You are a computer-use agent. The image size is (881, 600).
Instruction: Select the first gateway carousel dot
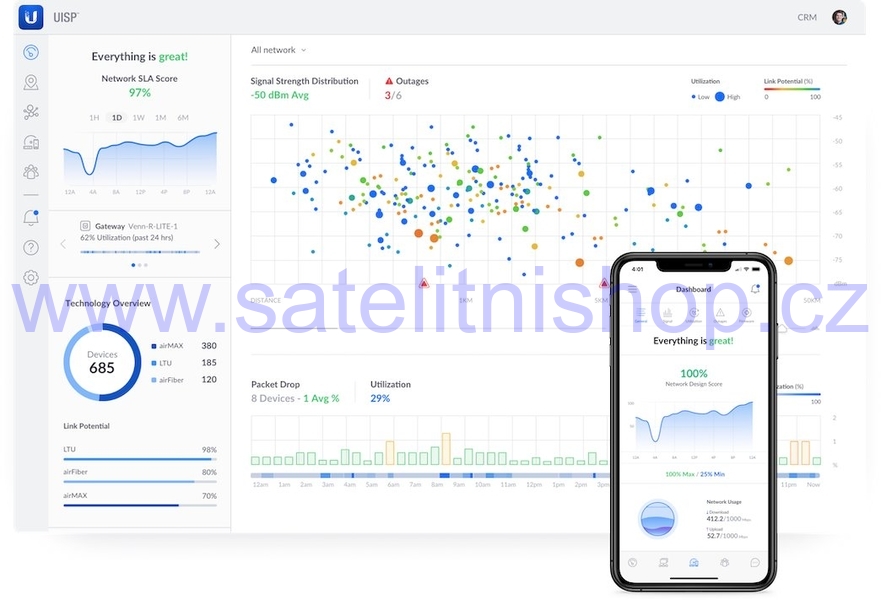pos(133,265)
